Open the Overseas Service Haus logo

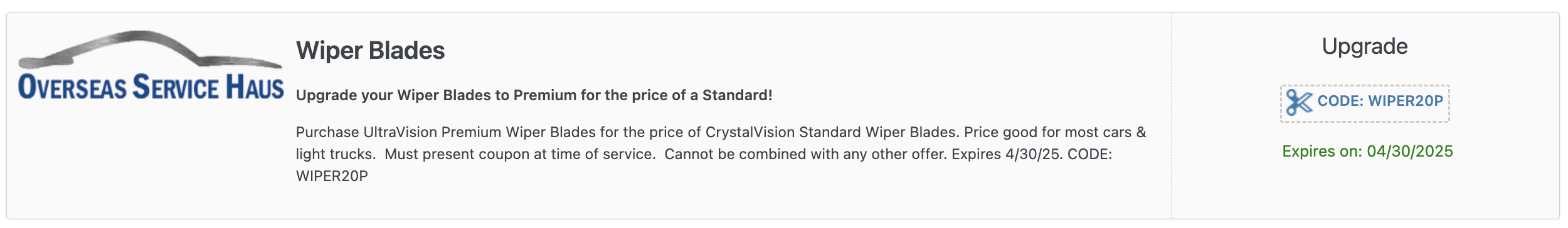[x=151, y=66]
